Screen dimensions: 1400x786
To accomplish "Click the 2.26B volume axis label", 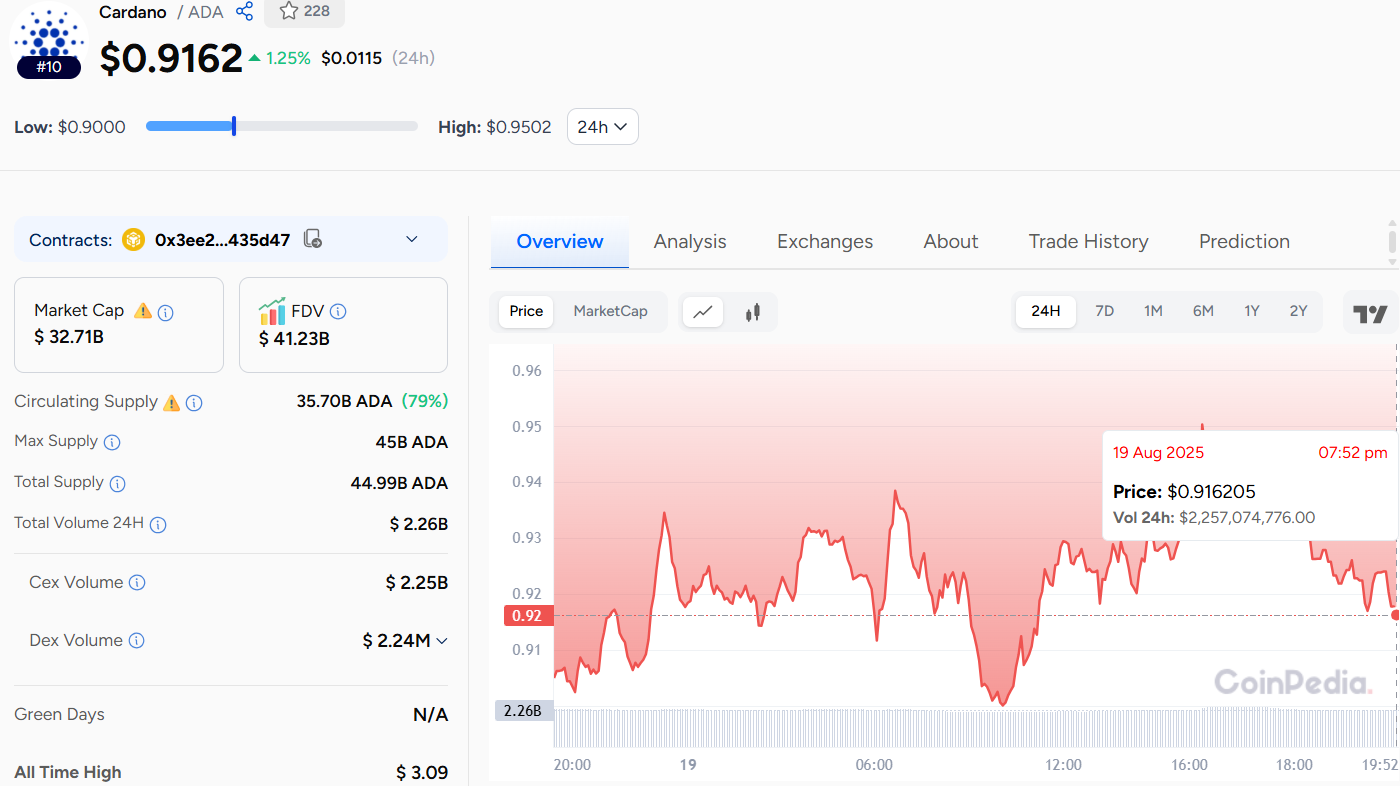I will pos(522,711).
